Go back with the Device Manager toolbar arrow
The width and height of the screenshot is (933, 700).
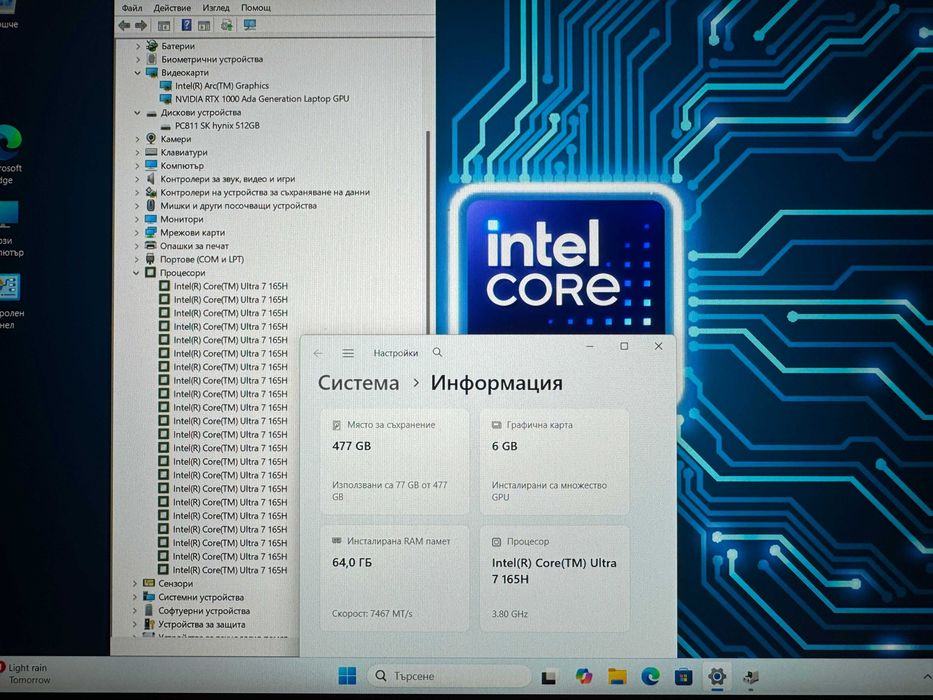point(124,25)
